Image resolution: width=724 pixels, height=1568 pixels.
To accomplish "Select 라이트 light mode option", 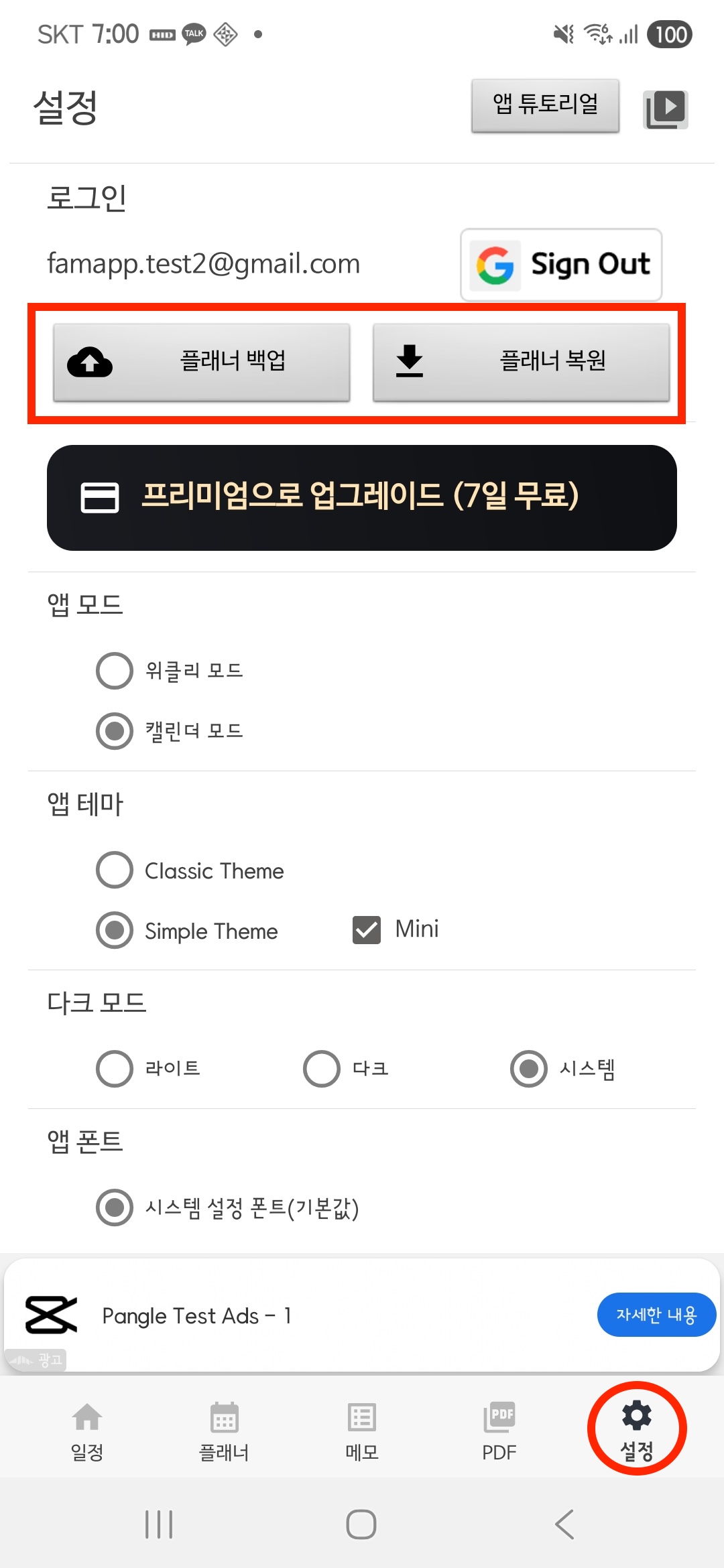I will pyautogui.click(x=115, y=1069).
